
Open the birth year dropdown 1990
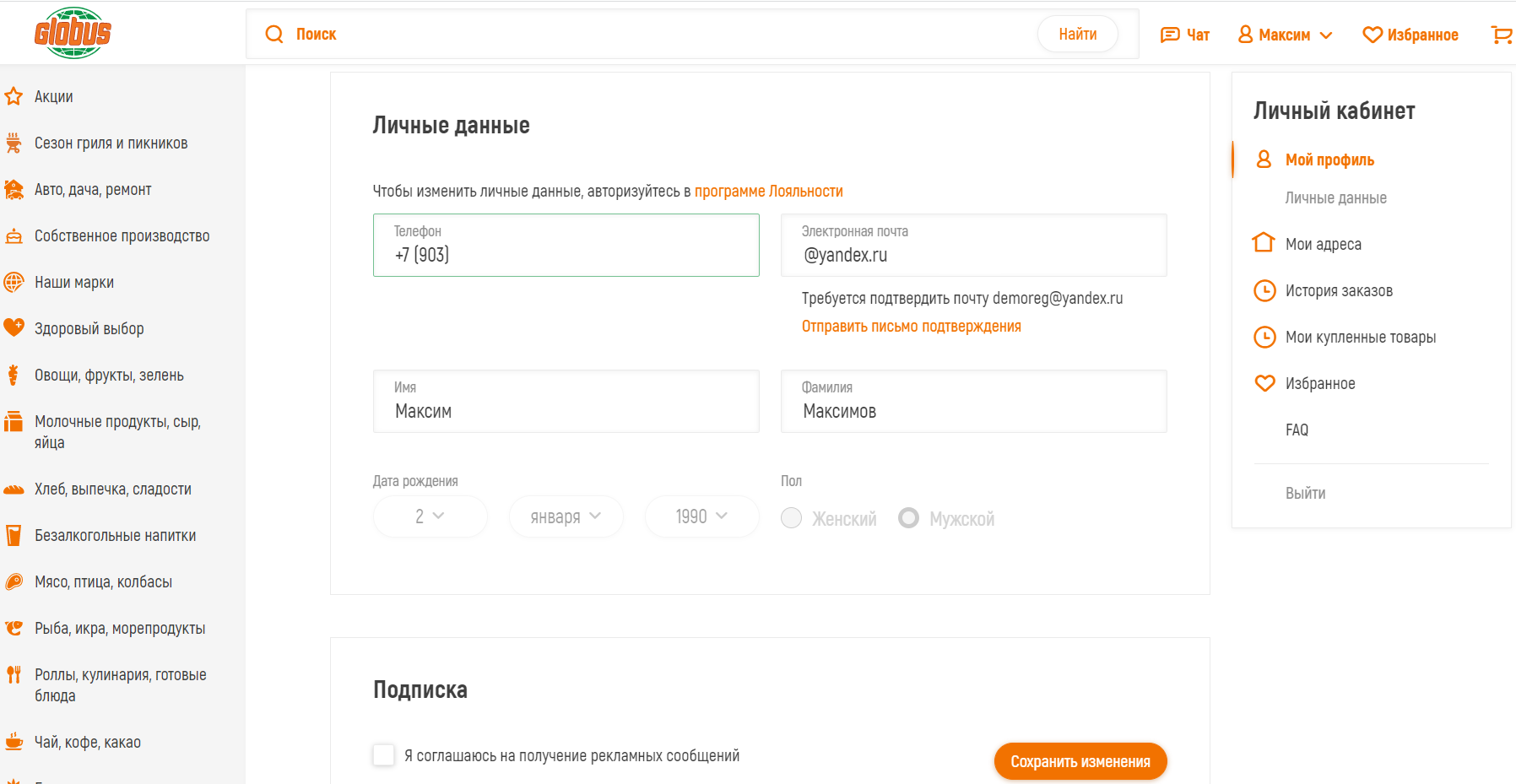click(702, 516)
